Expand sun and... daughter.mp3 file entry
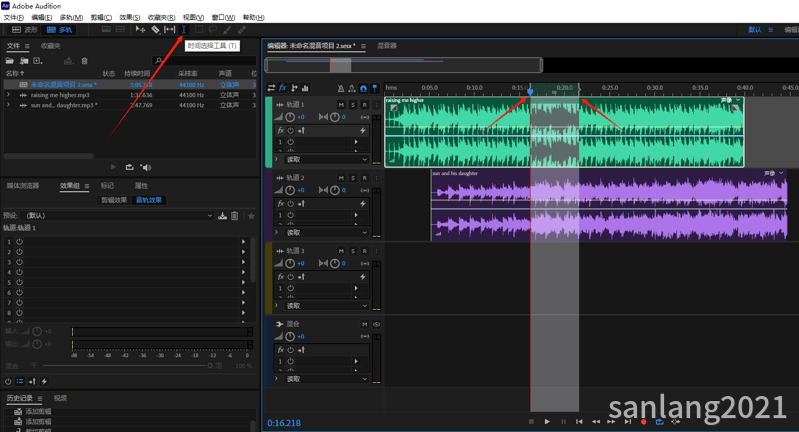The image size is (799, 432). pos(8,105)
